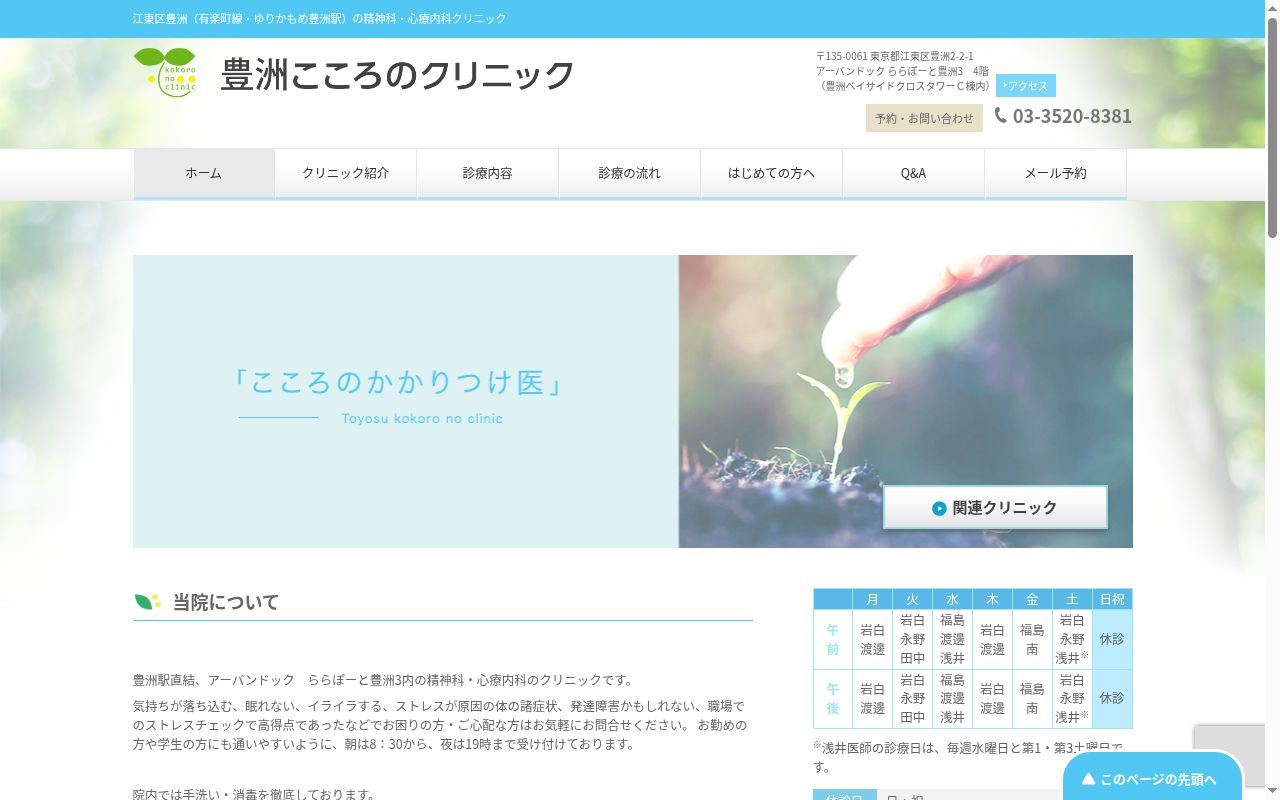Click the play icon in 関連クリニック button
This screenshot has width=1280, height=800.
[x=939, y=508]
